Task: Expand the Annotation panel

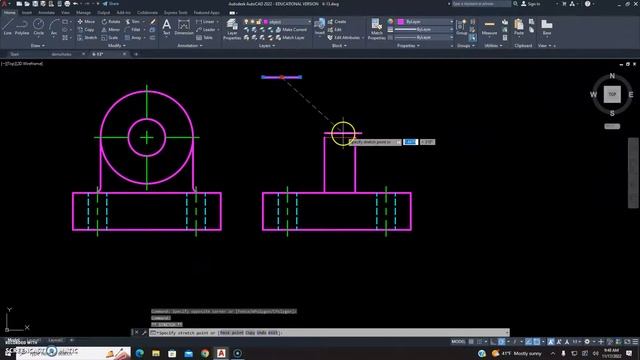Action: pyautogui.click(x=190, y=46)
